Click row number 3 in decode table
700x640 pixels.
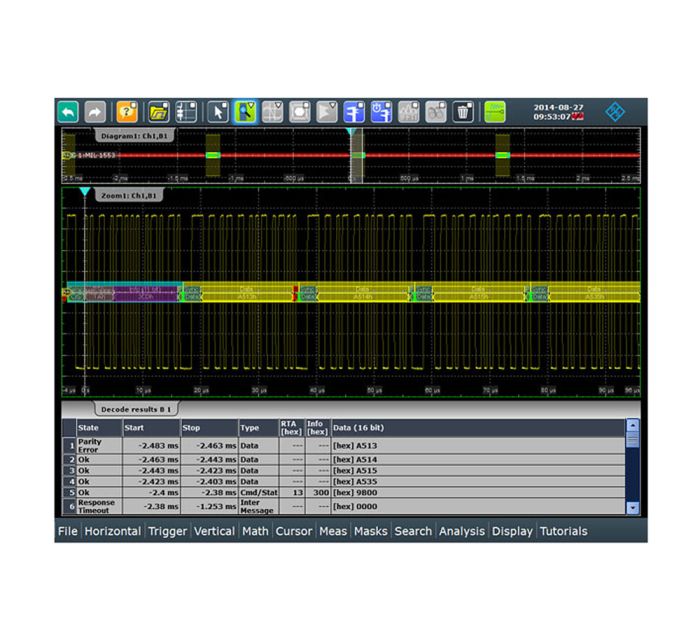point(70,470)
